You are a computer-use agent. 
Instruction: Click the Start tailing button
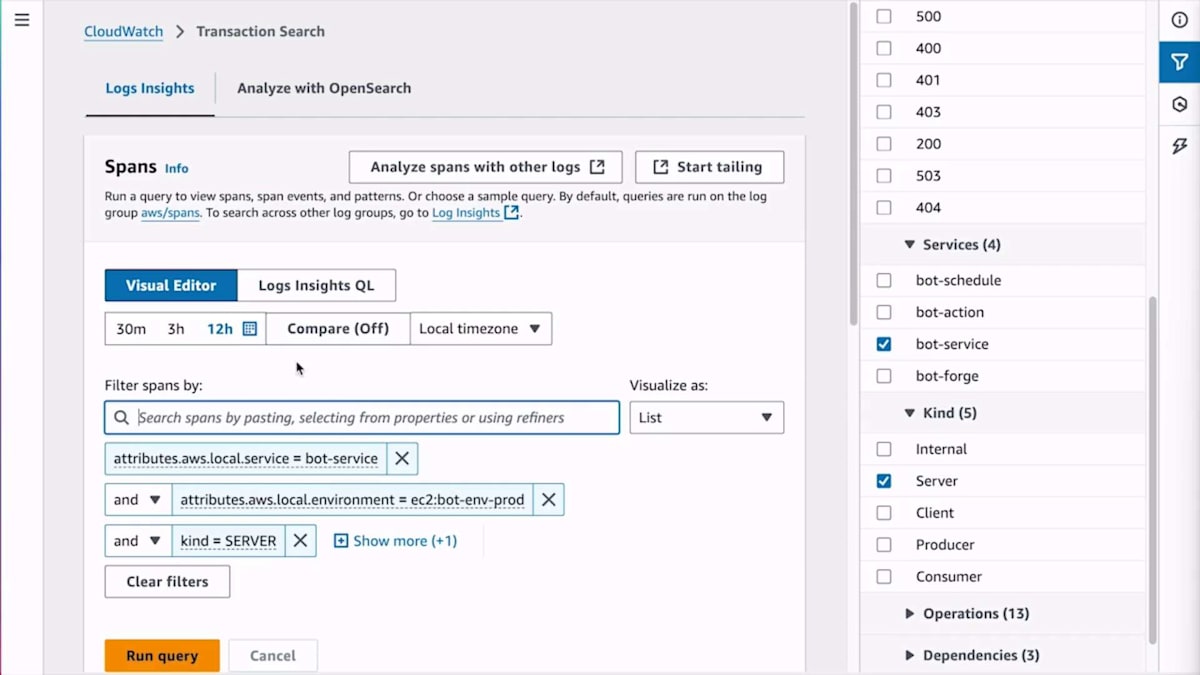(x=710, y=168)
